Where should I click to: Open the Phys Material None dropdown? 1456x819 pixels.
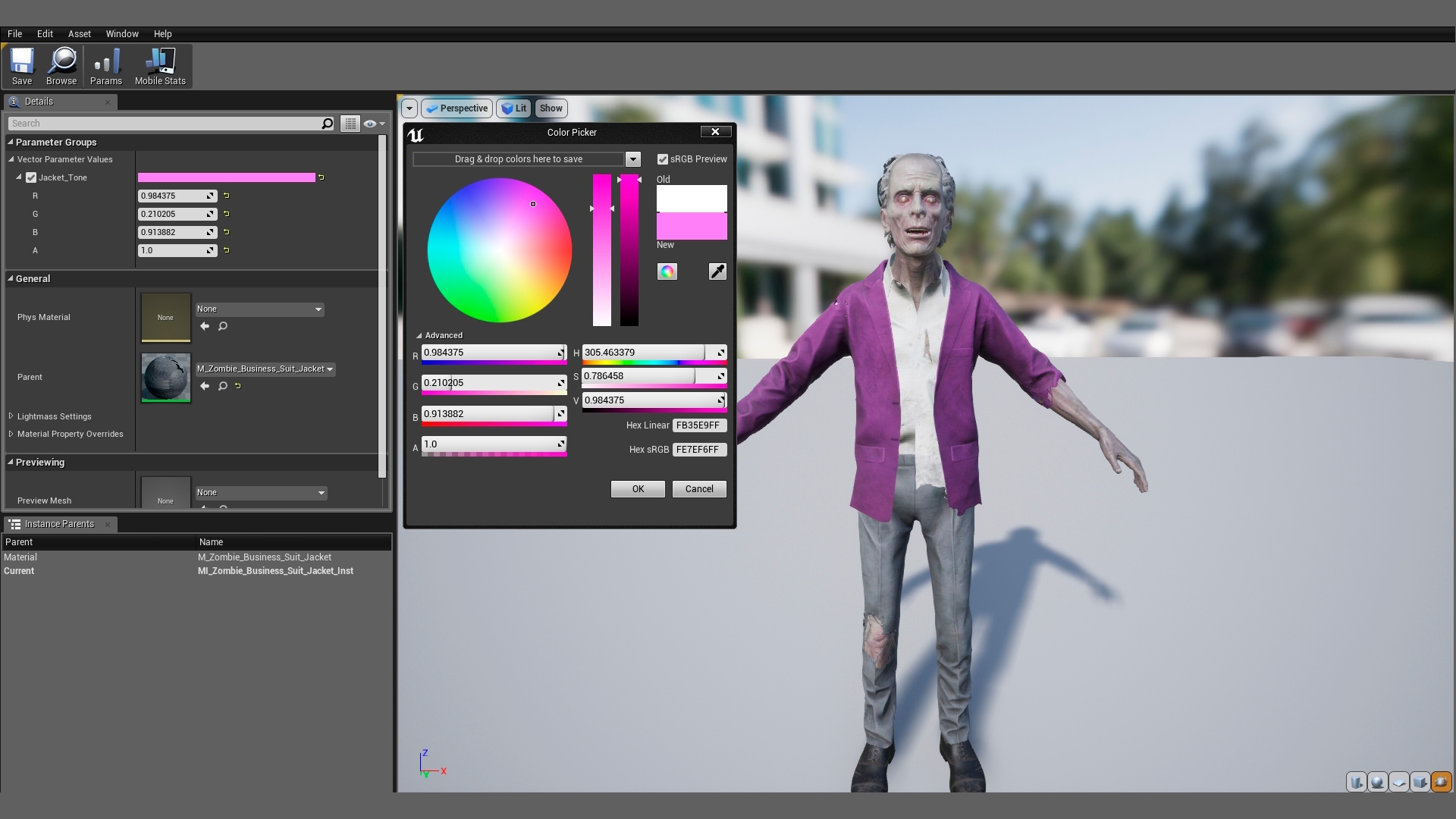259,309
